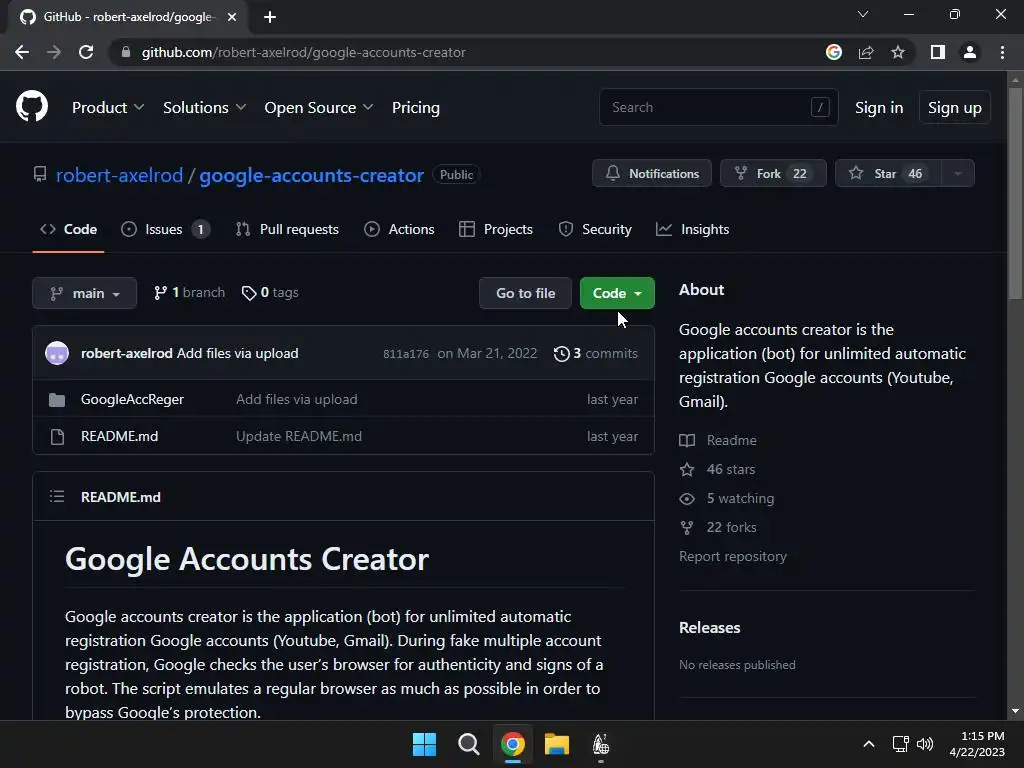Click the network icon in system tray
Screen dimensions: 1024x768
901,744
